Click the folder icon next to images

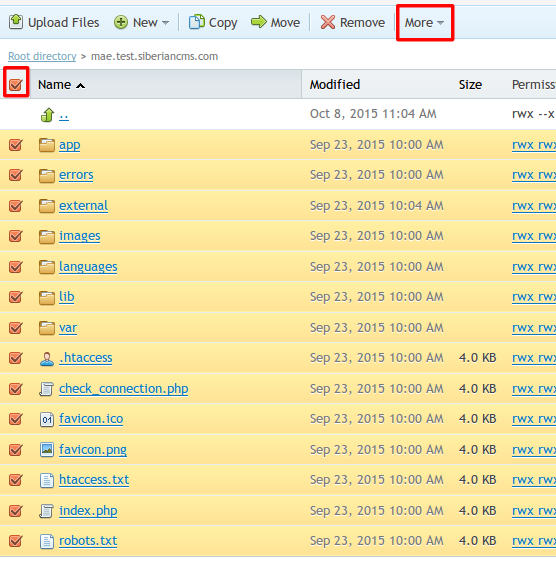point(47,237)
